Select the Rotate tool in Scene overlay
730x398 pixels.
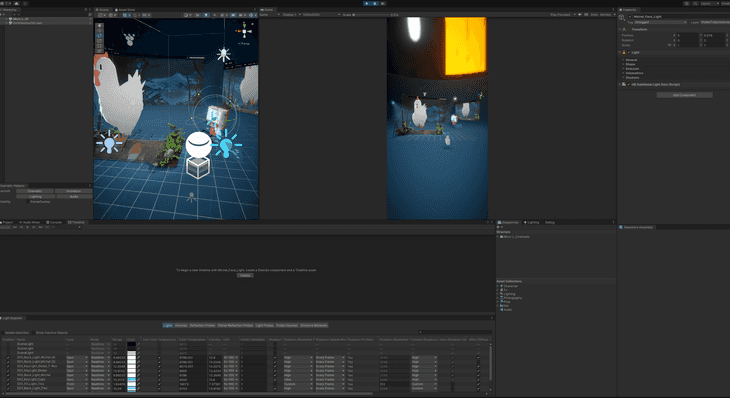point(99,35)
